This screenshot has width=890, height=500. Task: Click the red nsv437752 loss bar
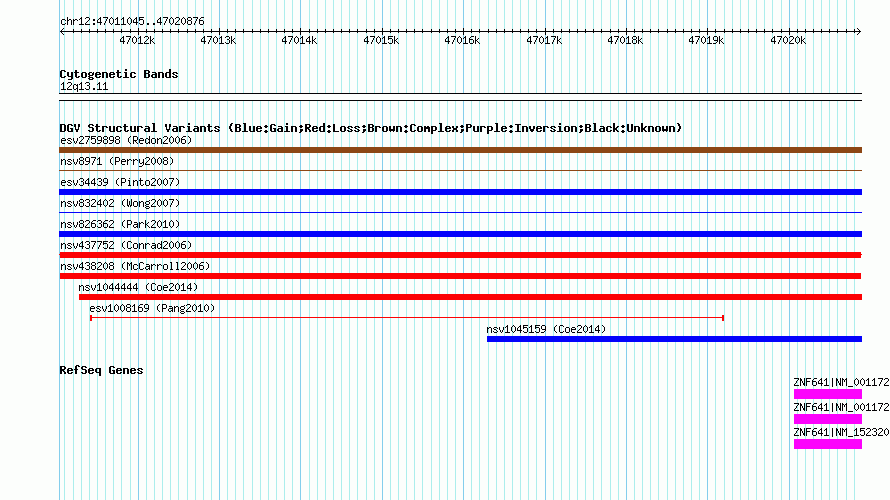click(x=460, y=255)
